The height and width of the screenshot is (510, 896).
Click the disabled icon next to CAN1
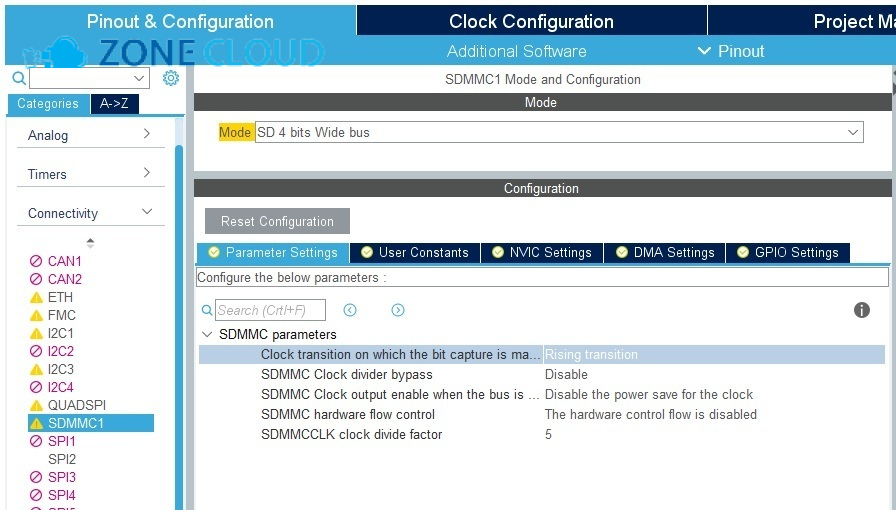(x=36, y=261)
